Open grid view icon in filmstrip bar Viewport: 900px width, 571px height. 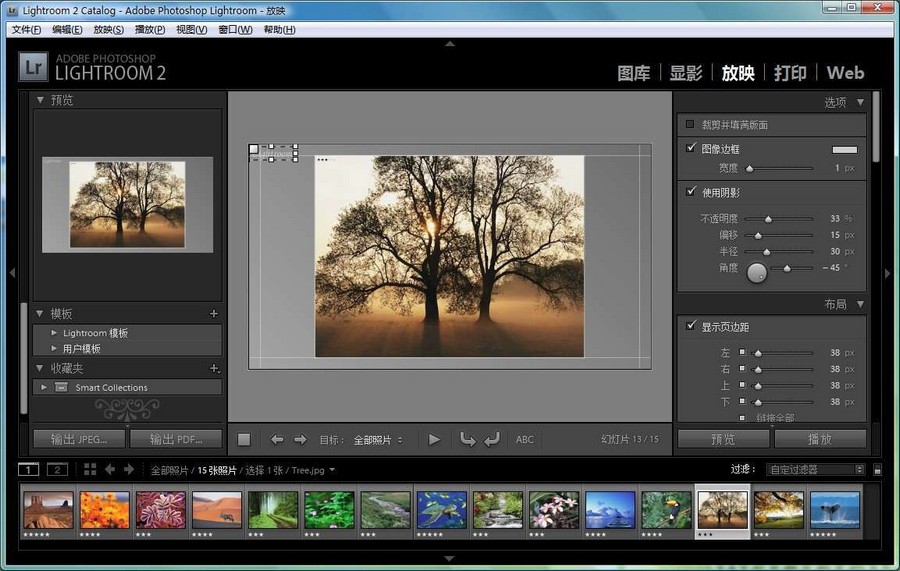click(90, 469)
